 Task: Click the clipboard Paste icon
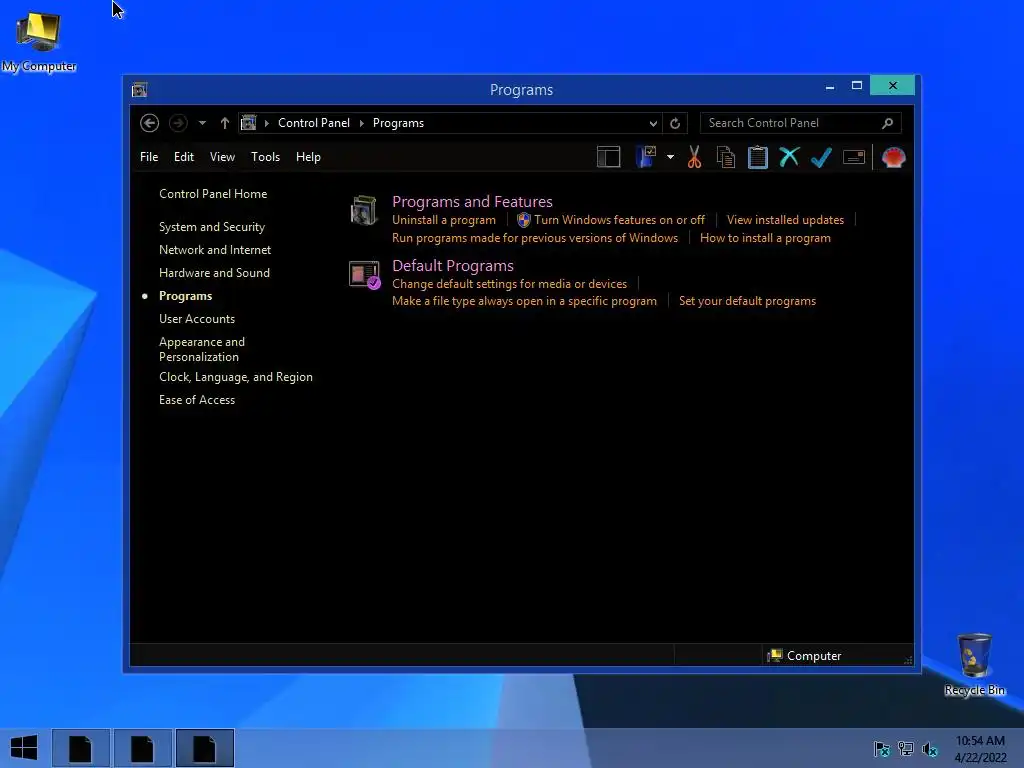pos(758,157)
